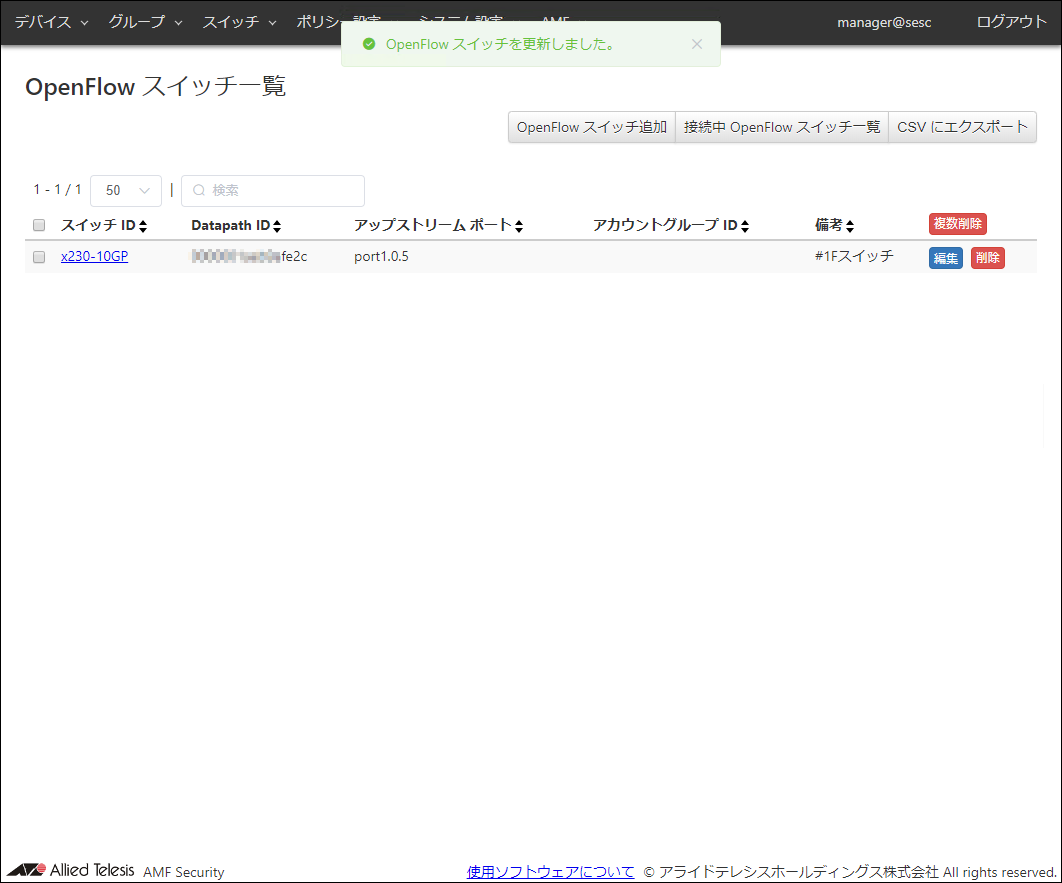Toggle select-all checkbox in header
This screenshot has height=883, width=1062.
pos(39,225)
